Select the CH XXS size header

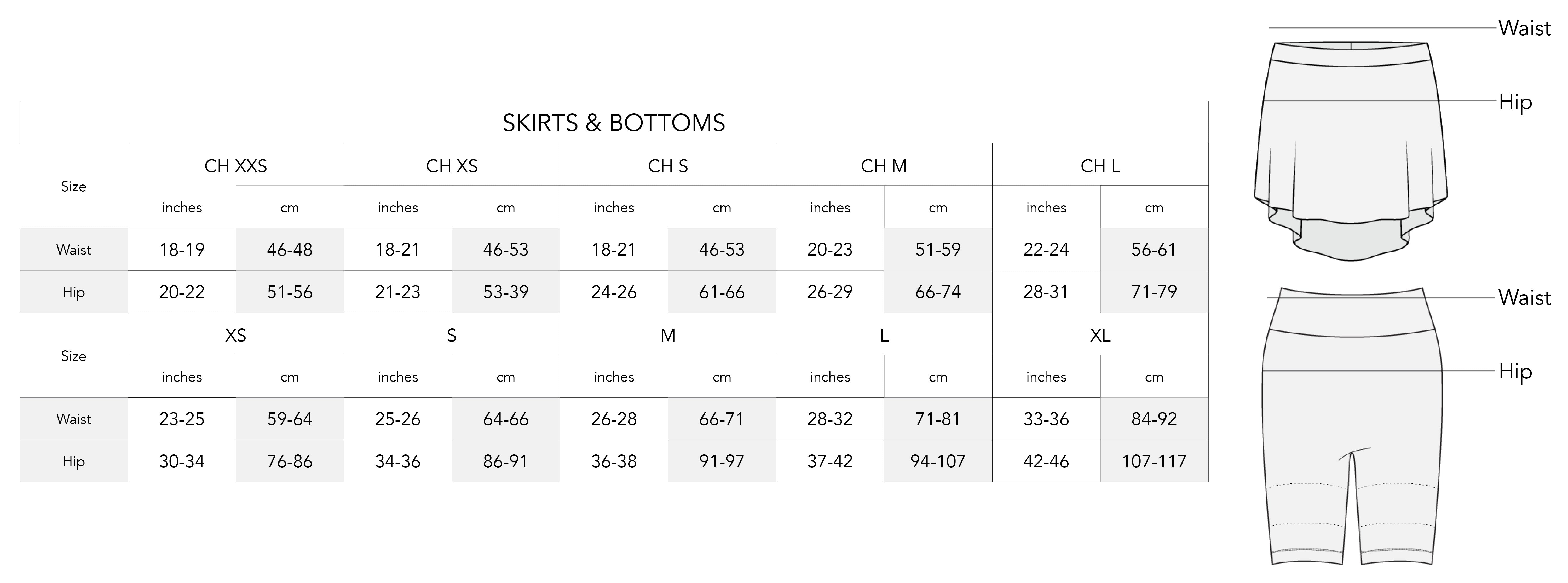[235, 165]
